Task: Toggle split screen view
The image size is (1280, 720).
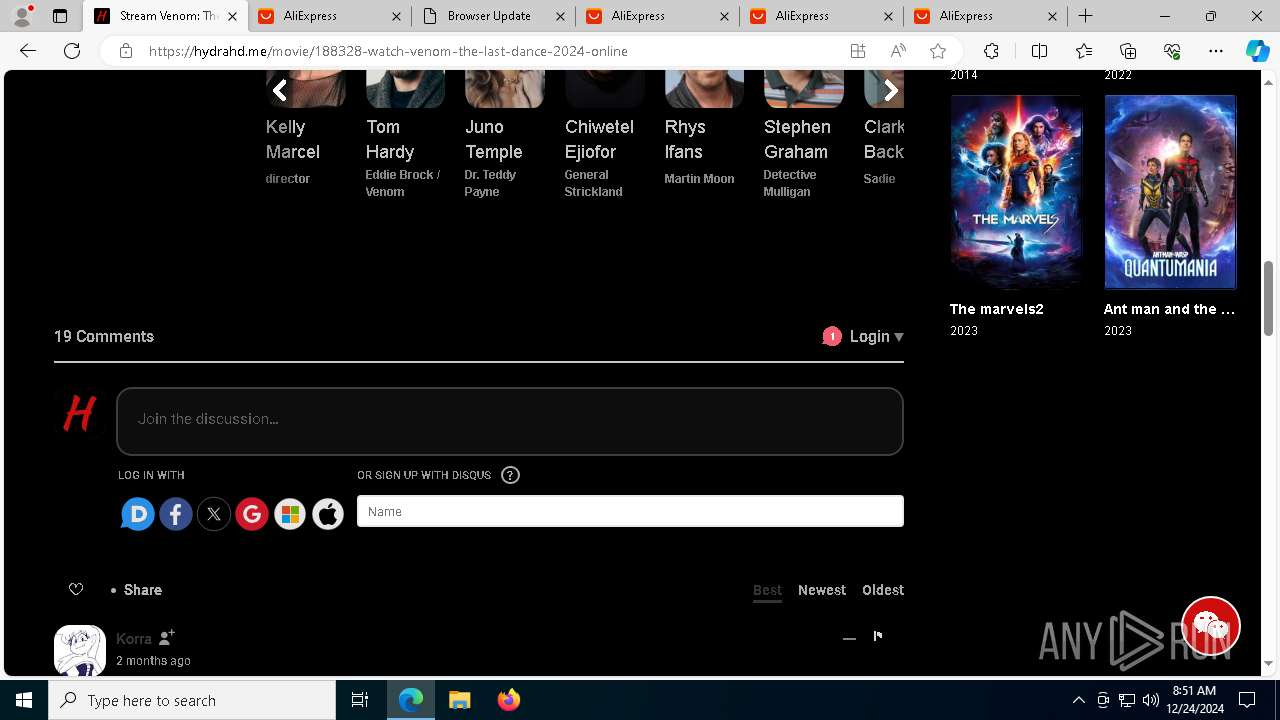Action: pos(1039,51)
